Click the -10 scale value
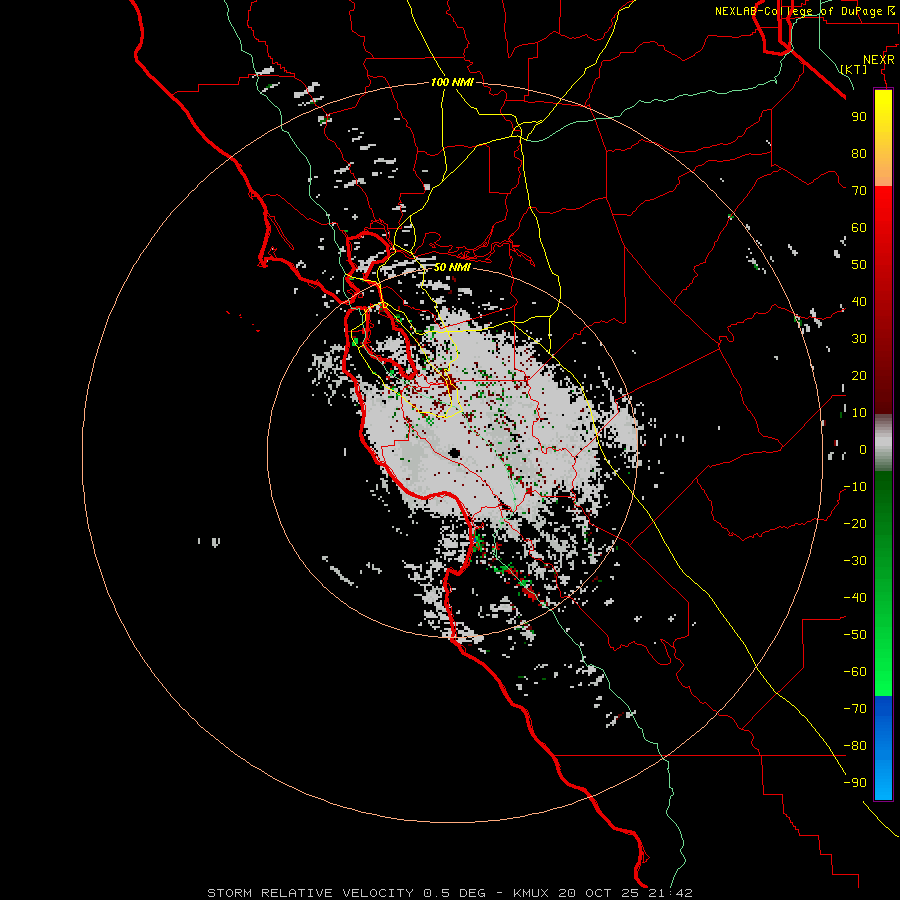The width and height of the screenshot is (900, 900). click(855, 487)
